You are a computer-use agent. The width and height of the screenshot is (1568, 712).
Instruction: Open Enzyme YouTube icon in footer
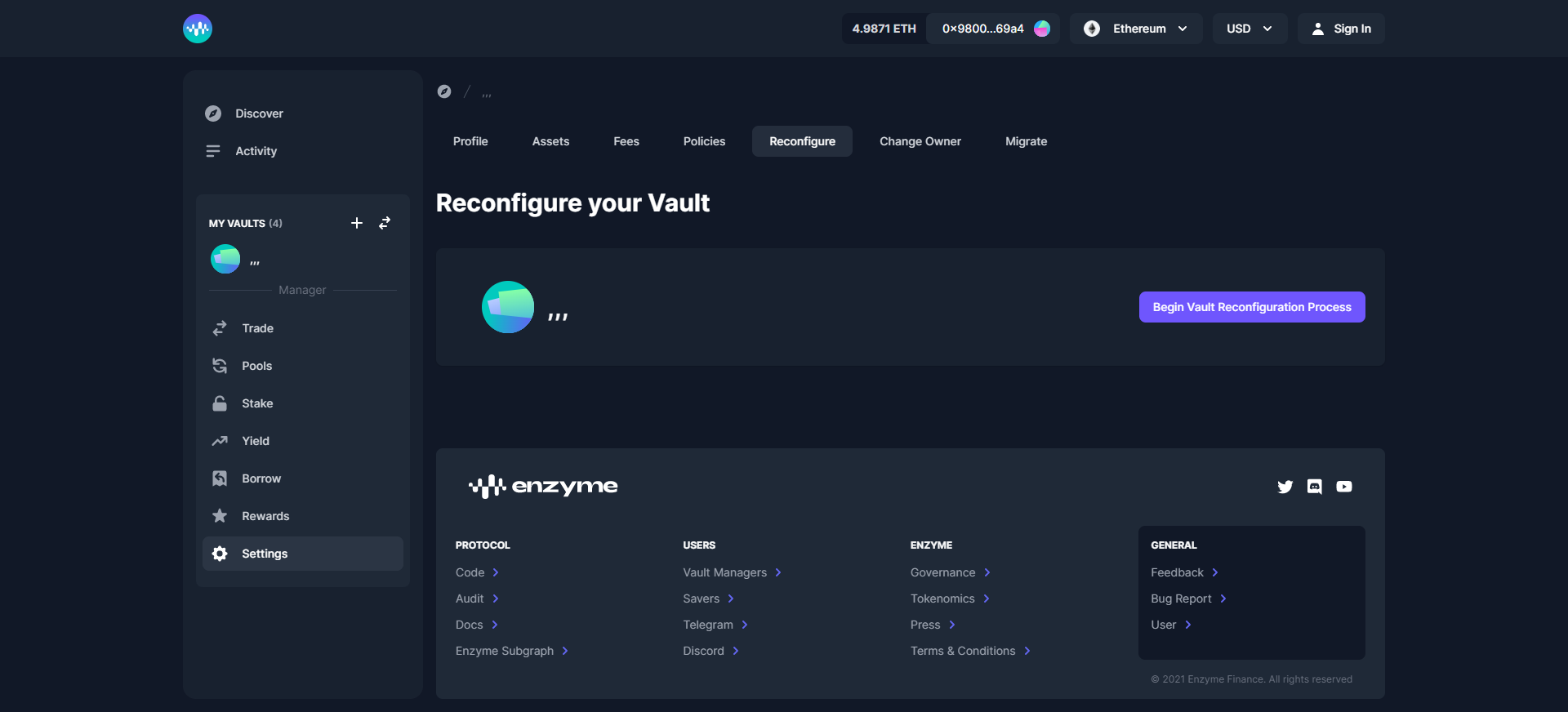pyautogui.click(x=1344, y=487)
